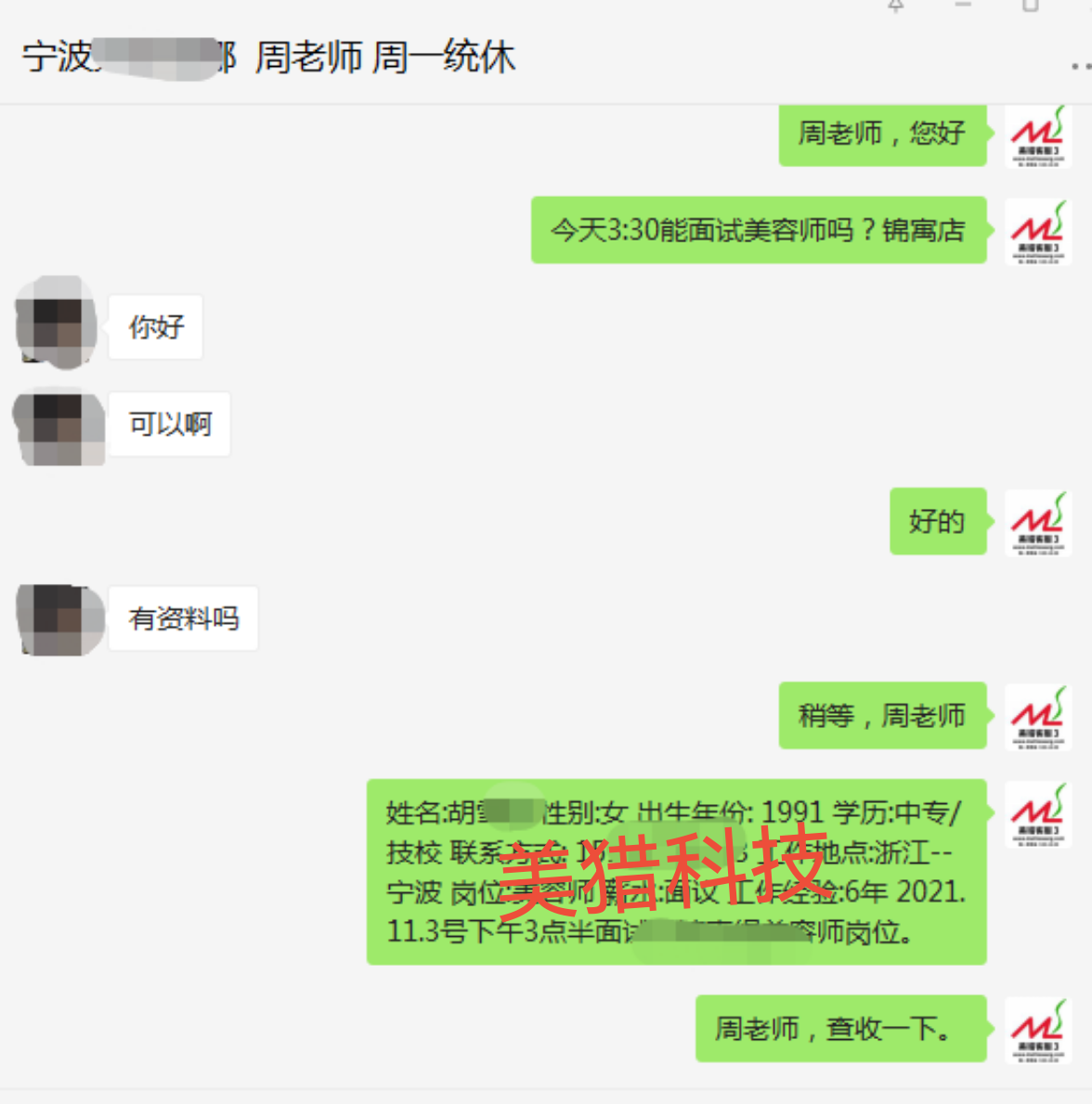Pin the chat window on top
1092x1104 pixels.
point(895,6)
